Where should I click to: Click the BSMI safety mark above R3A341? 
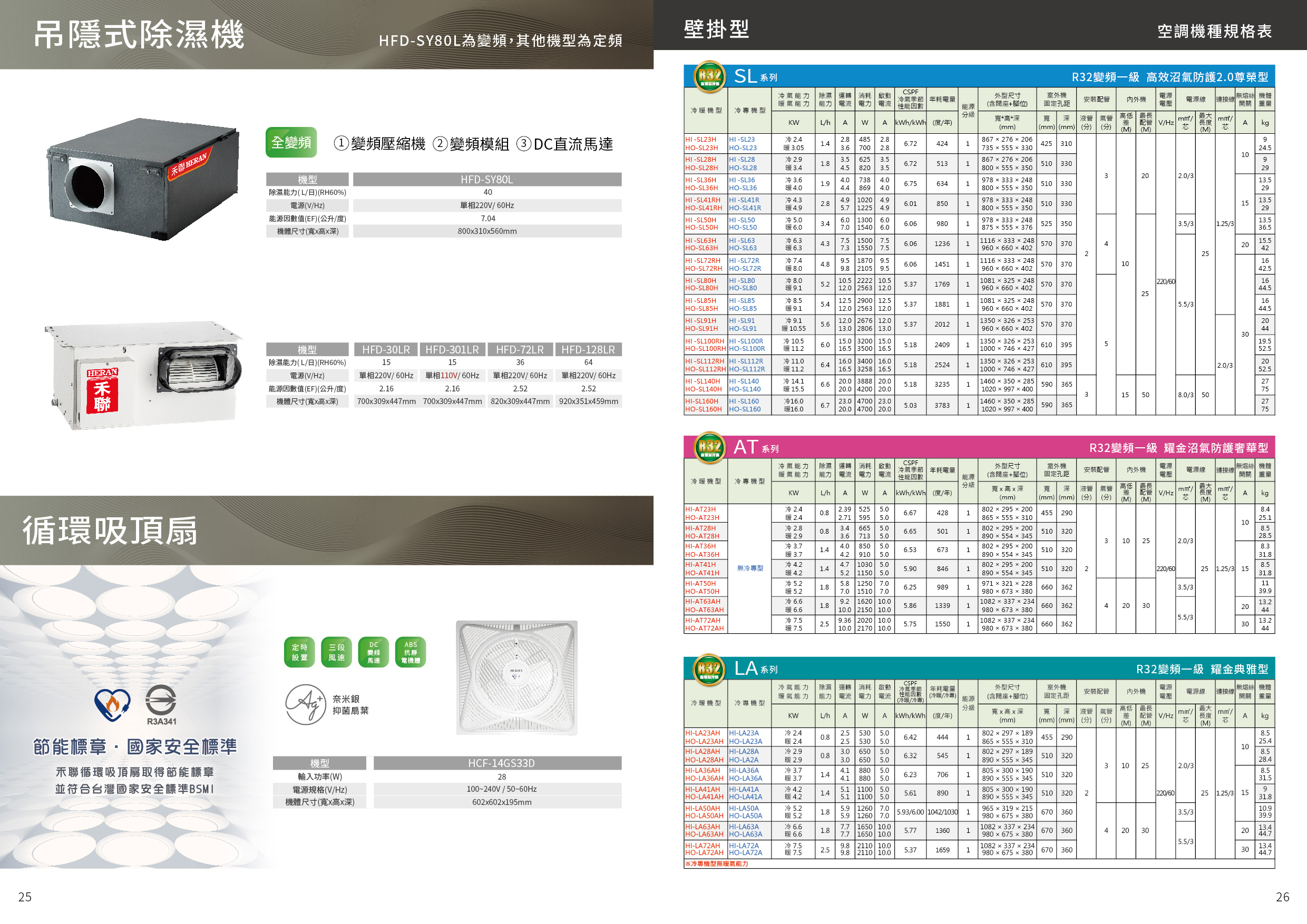[x=161, y=701]
